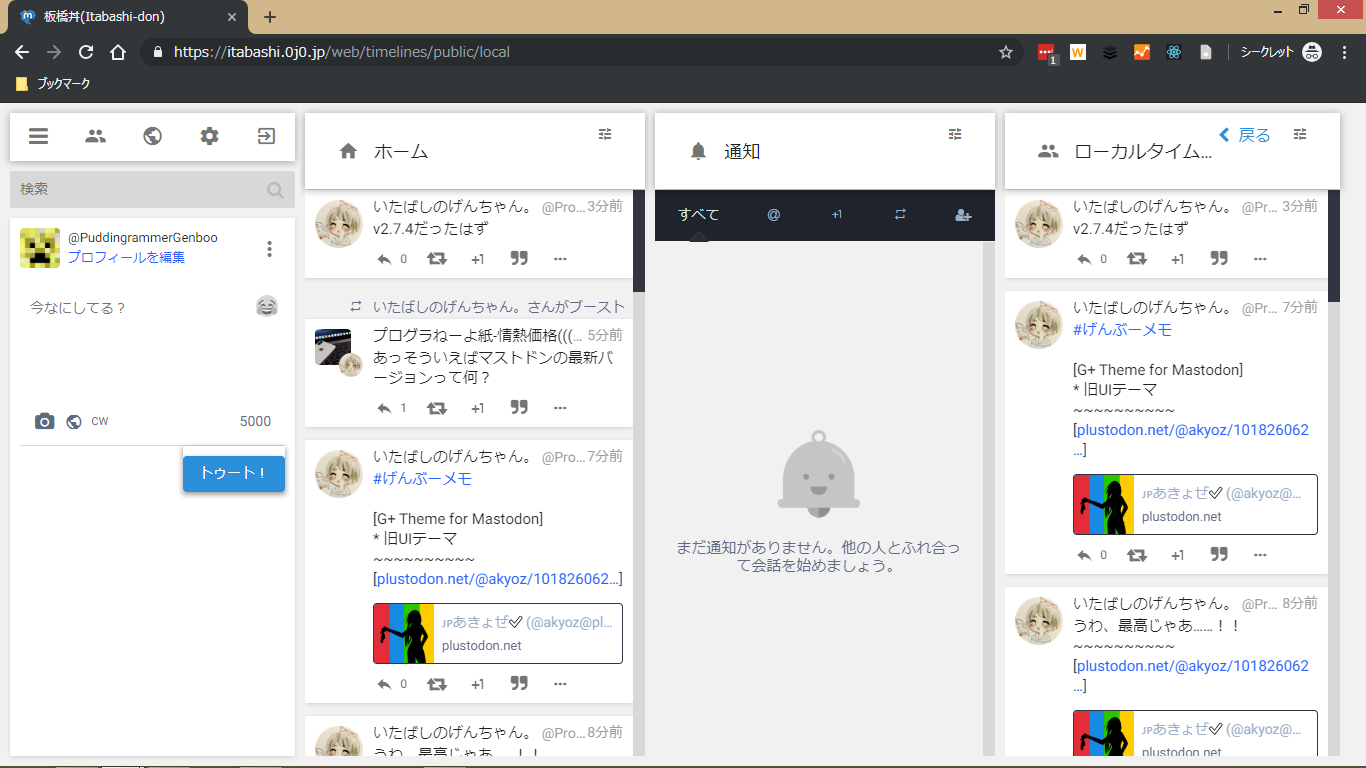The image size is (1366, 768).
Task: Expand the 通知 column settings
Action: 955,134
